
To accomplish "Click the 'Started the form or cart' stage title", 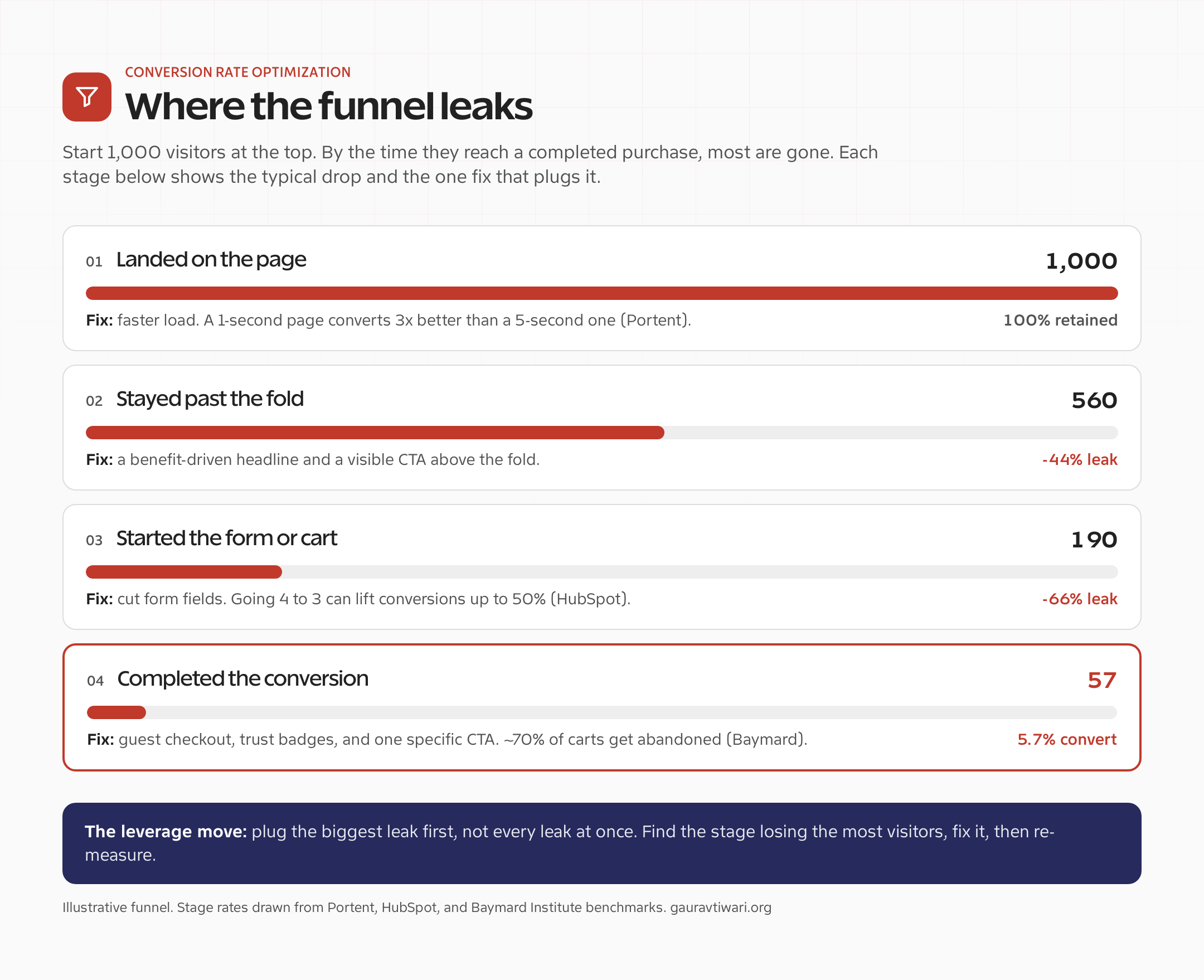I will tap(226, 538).
